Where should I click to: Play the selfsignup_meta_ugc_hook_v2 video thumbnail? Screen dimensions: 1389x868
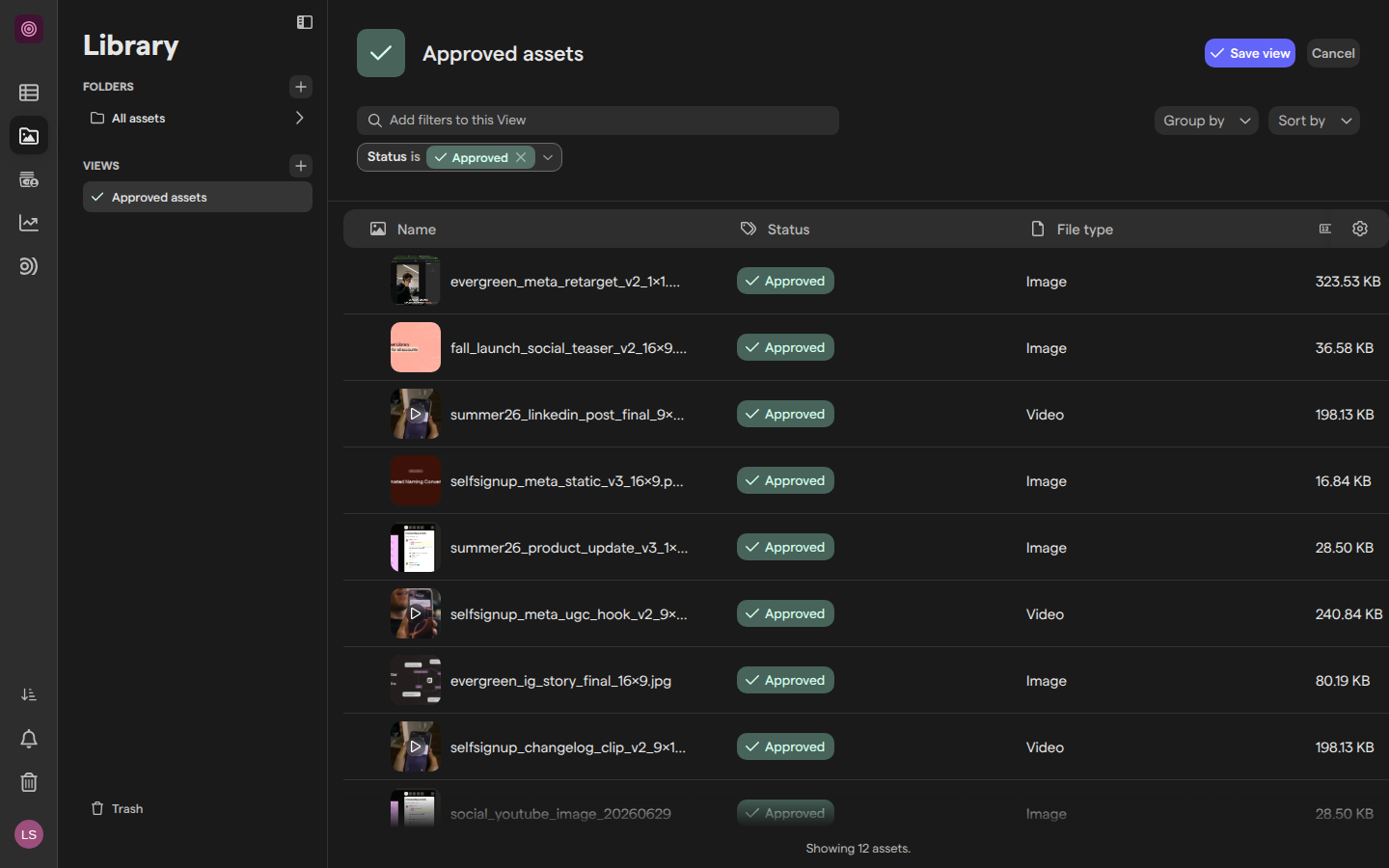click(x=416, y=613)
